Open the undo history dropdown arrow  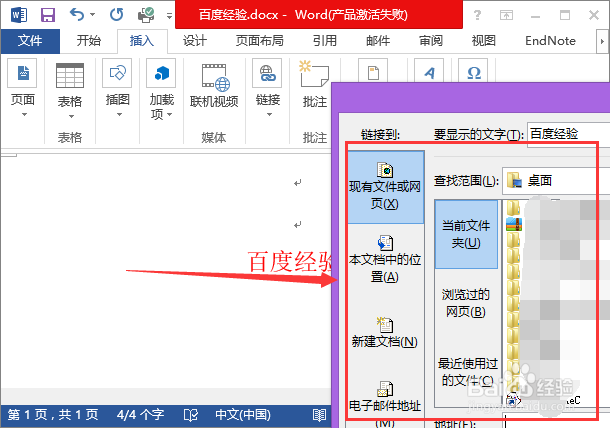click(x=93, y=15)
